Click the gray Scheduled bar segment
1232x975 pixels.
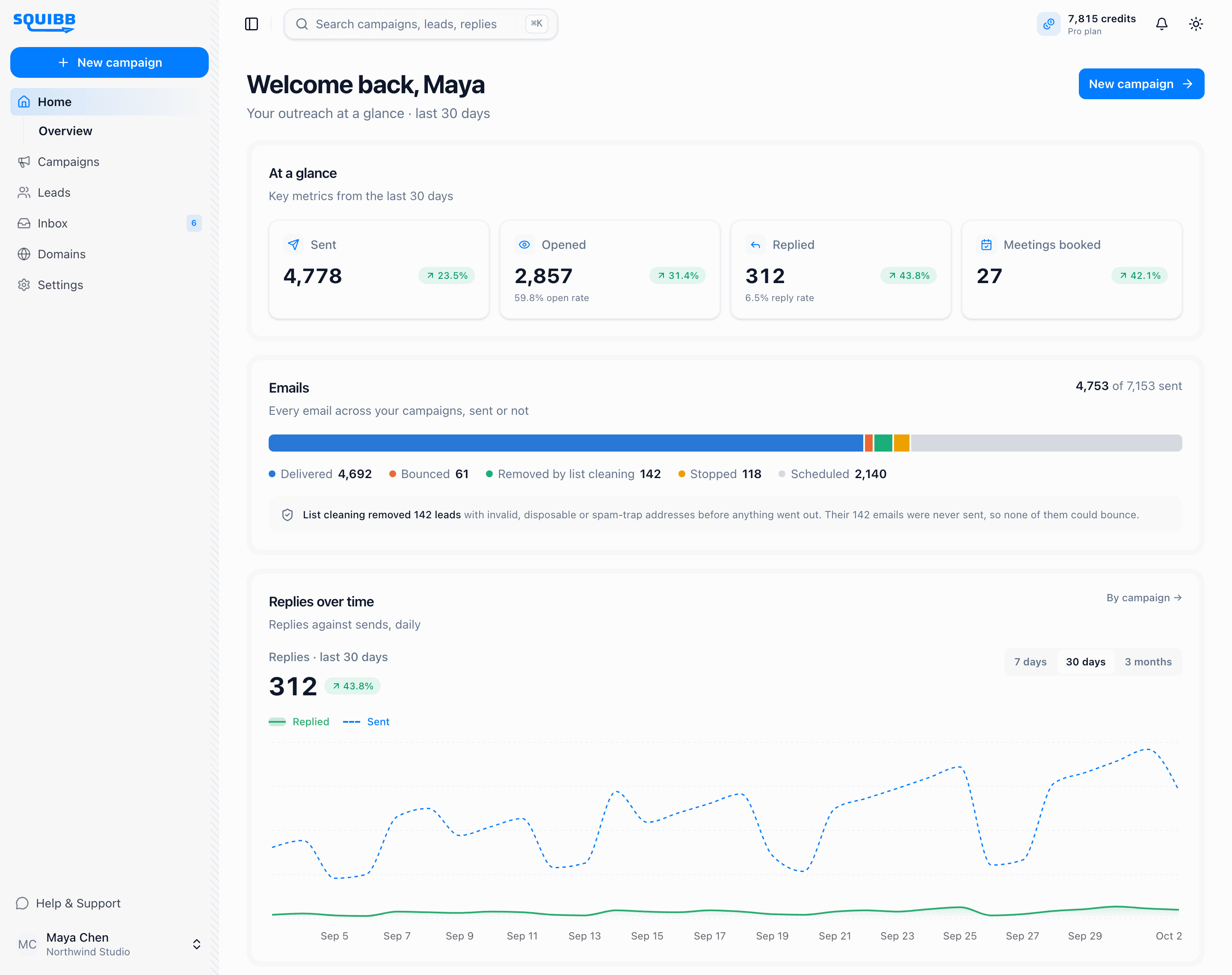click(1046, 443)
